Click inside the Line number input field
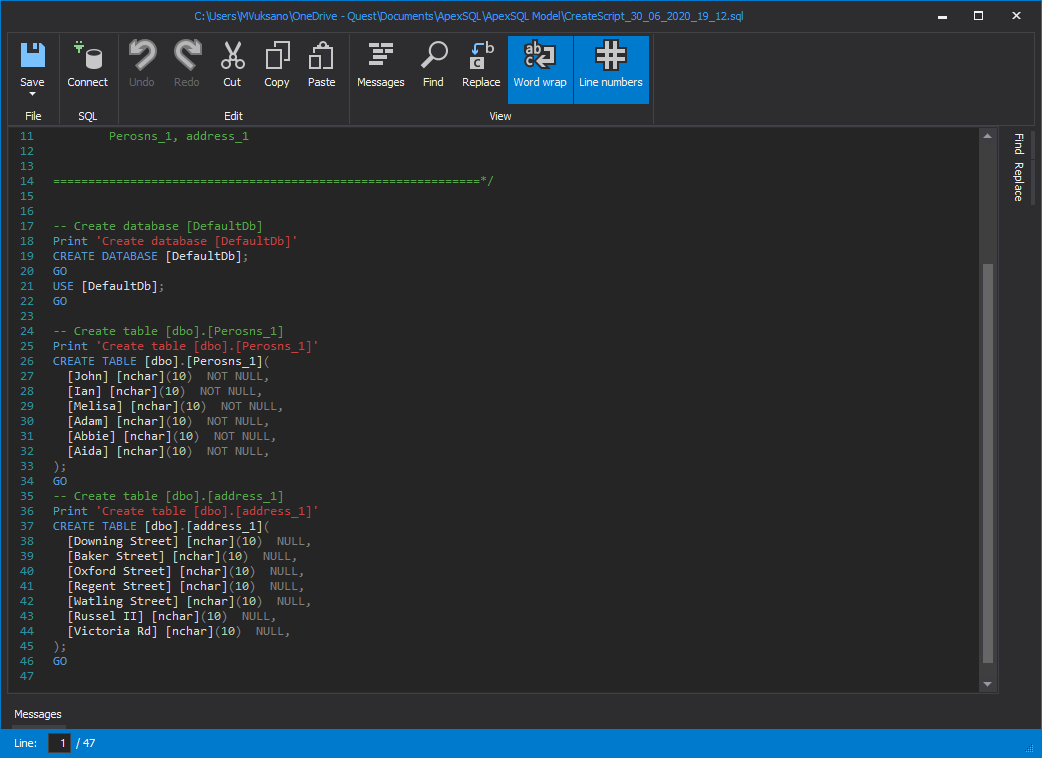Image resolution: width=1042 pixels, height=758 pixels. coord(60,743)
